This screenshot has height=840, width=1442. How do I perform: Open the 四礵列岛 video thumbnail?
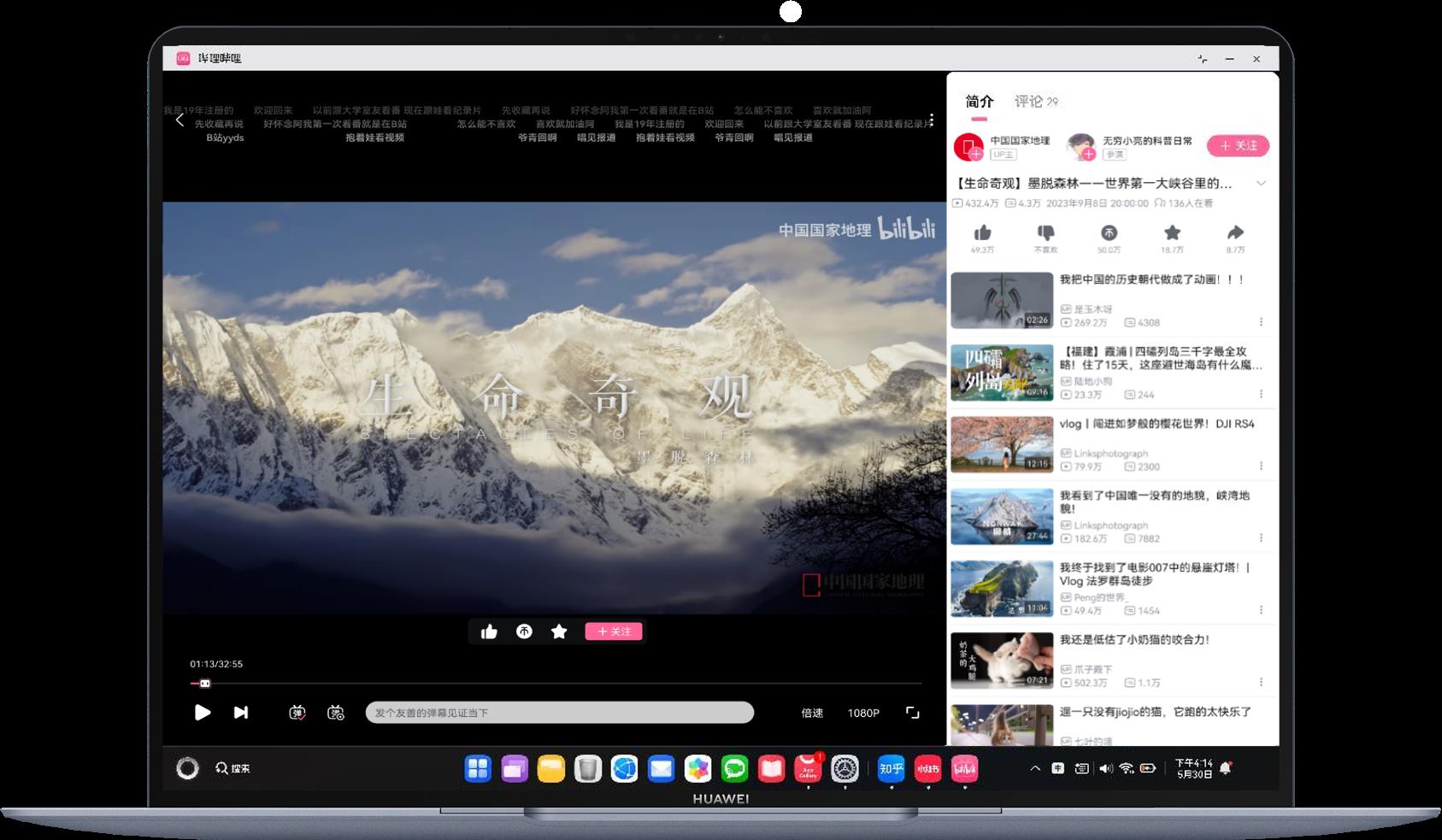[x=1002, y=373]
